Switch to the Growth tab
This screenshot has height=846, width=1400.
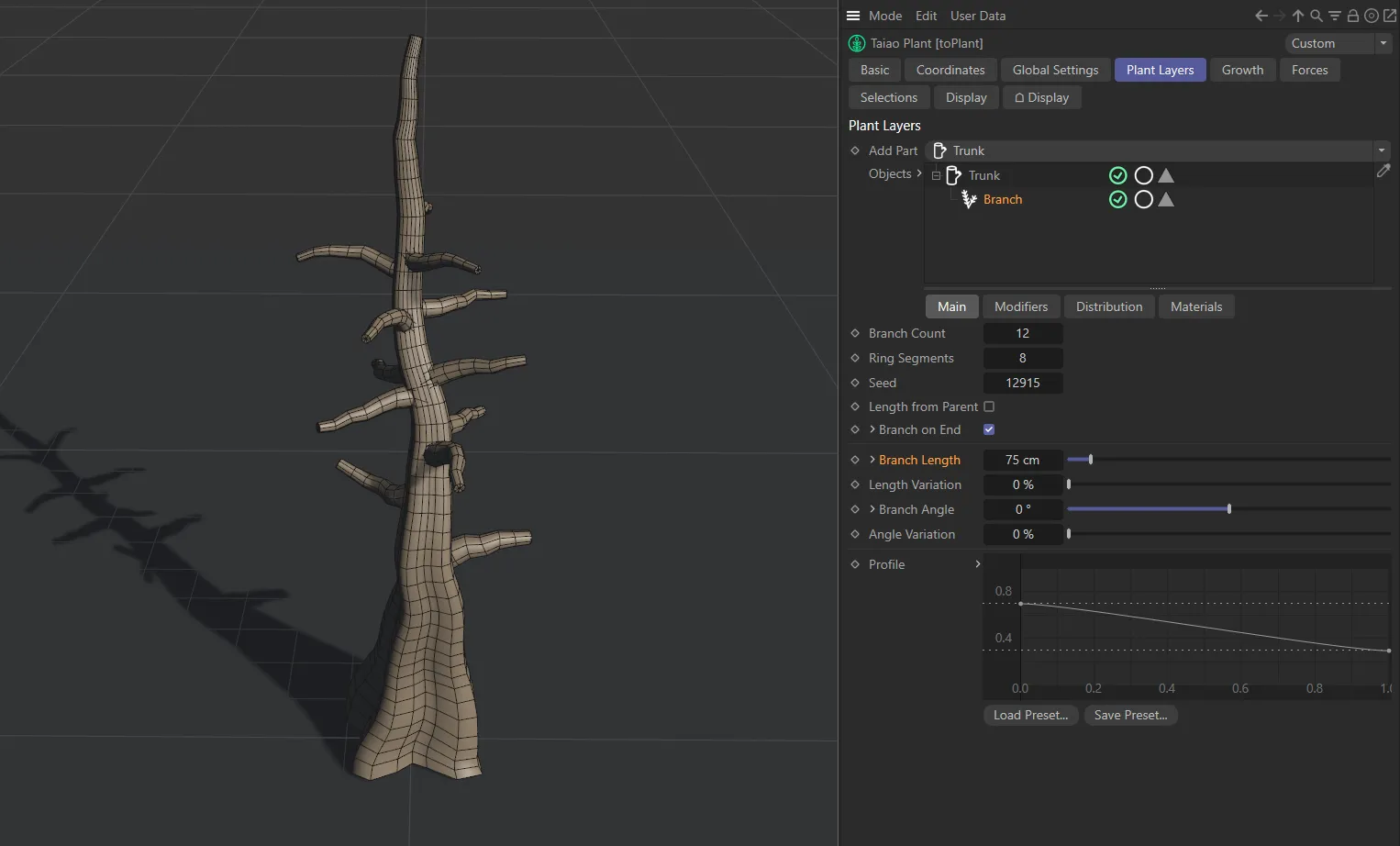[x=1242, y=70]
